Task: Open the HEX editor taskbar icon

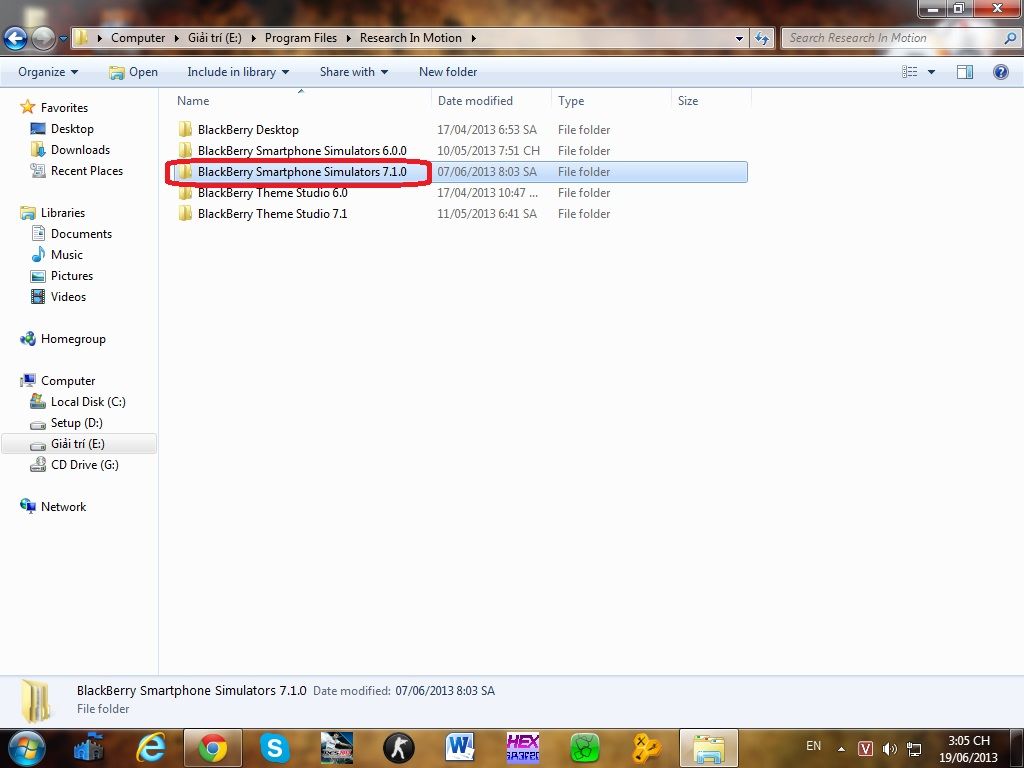Action: pyautogui.click(x=522, y=748)
